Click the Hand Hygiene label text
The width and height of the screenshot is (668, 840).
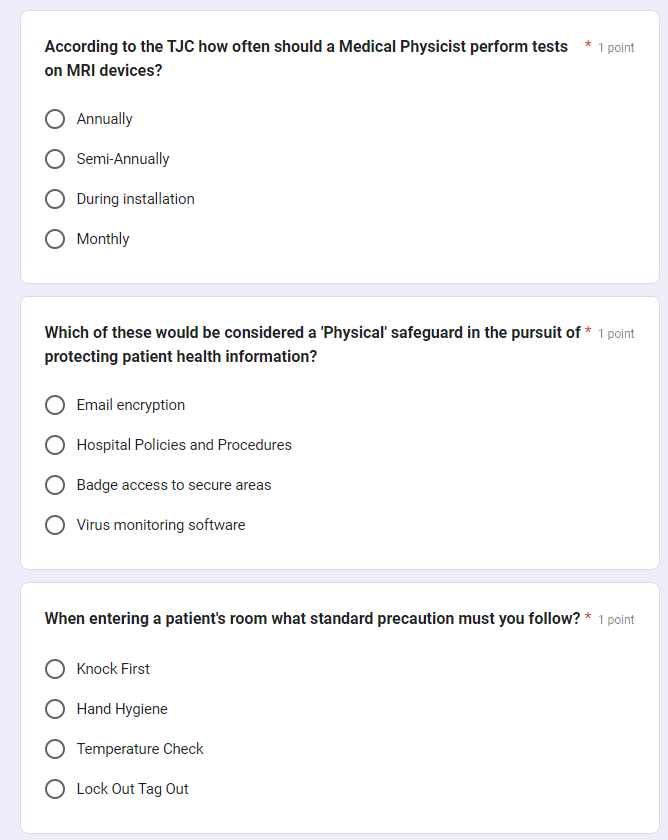tap(122, 709)
